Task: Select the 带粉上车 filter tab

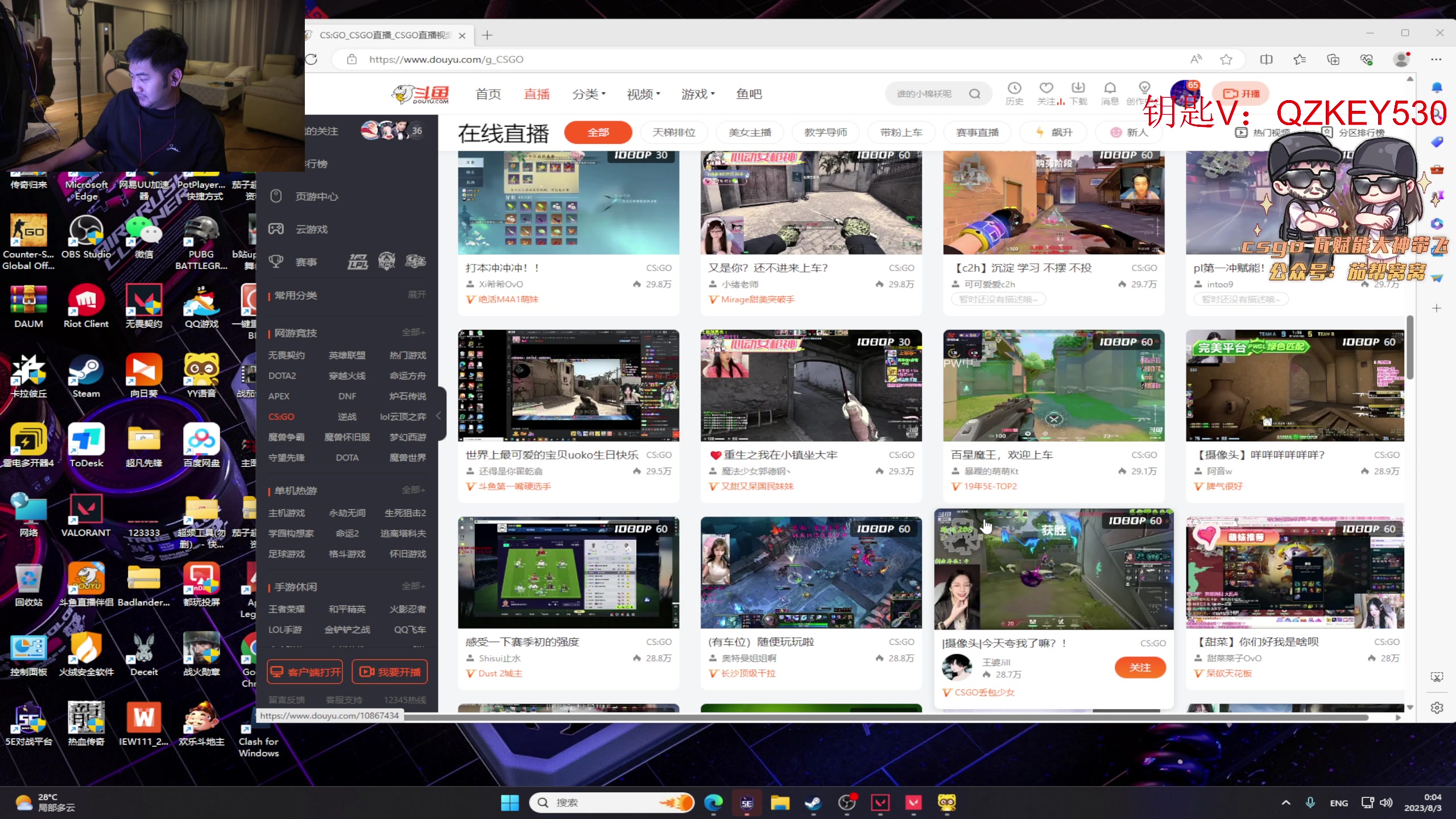Action: coord(901,133)
